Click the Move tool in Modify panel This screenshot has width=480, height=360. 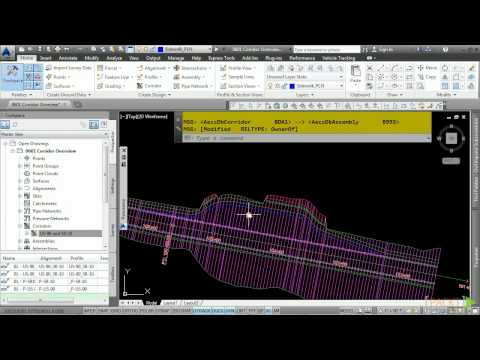tap(427, 68)
